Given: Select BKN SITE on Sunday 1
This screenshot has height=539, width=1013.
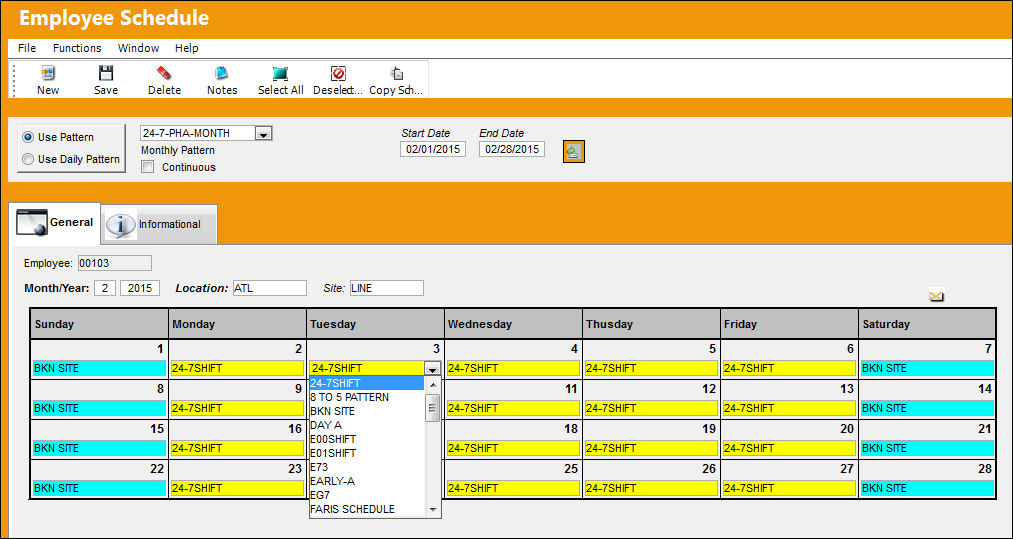Looking at the screenshot, I should (x=99, y=368).
